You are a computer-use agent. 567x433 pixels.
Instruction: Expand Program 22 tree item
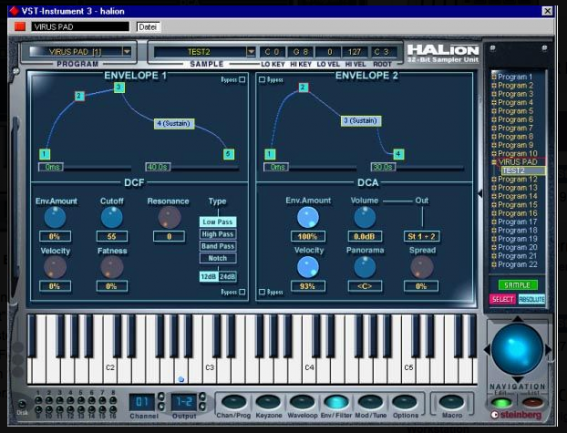pyautogui.click(x=494, y=264)
